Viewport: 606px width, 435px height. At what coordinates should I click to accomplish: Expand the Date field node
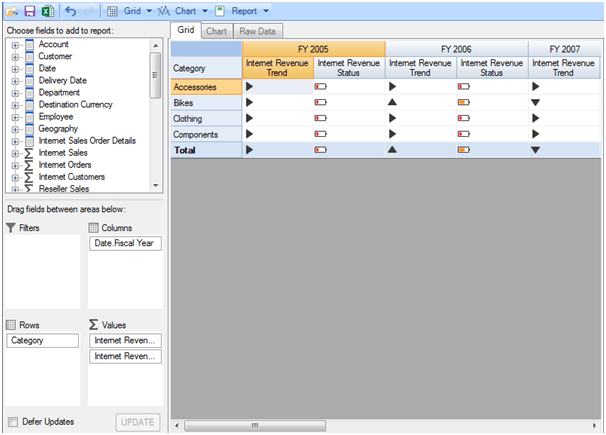pyautogui.click(x=15, y=69)
